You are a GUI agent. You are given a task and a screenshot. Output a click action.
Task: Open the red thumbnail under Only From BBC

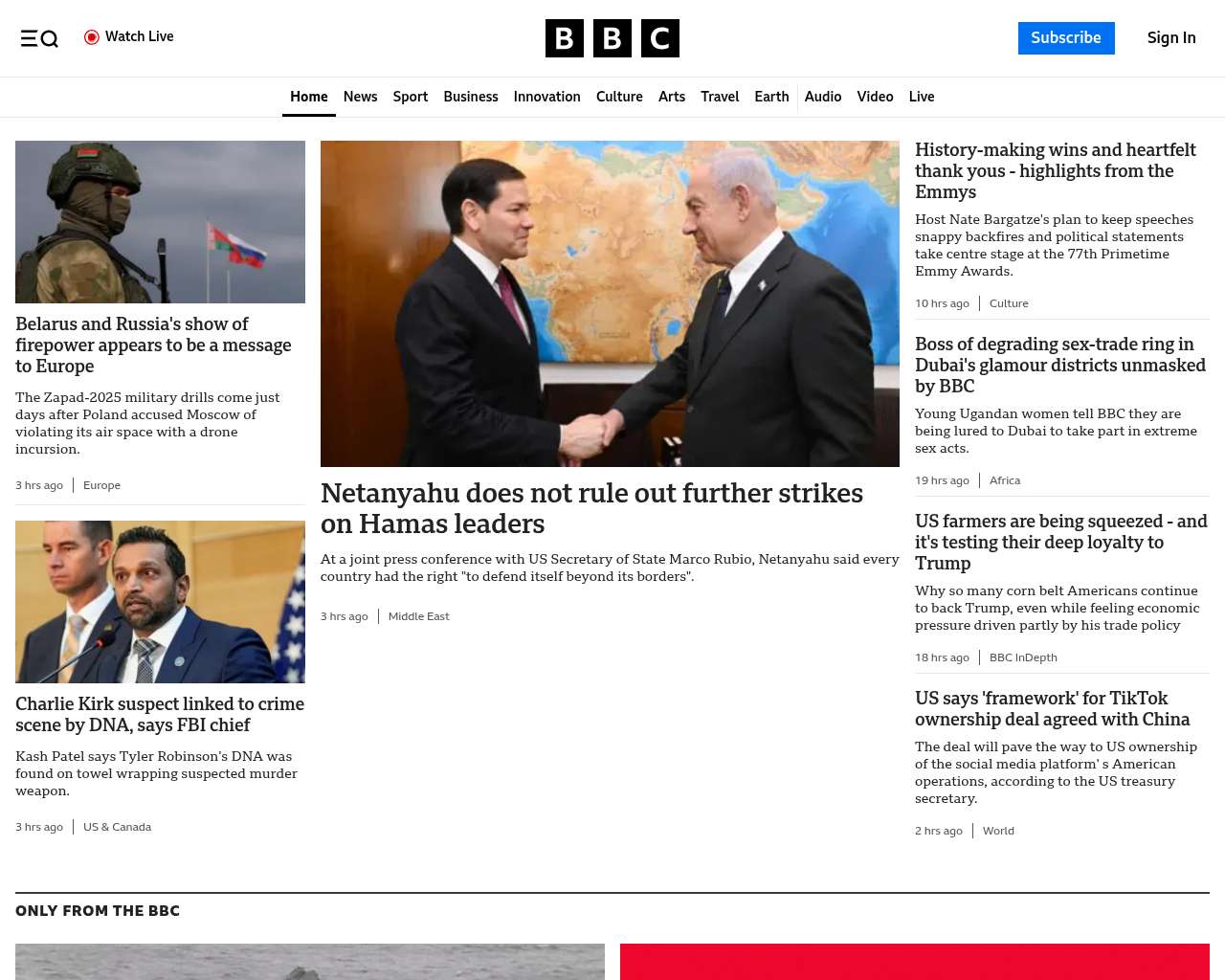click(x=915, y=962)
